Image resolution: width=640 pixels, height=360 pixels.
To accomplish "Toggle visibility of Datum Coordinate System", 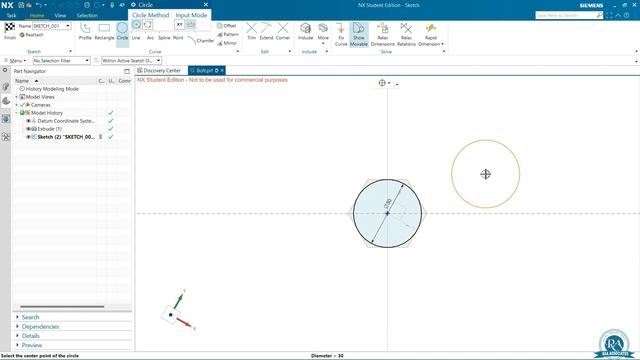I will (x=29, y=121).
